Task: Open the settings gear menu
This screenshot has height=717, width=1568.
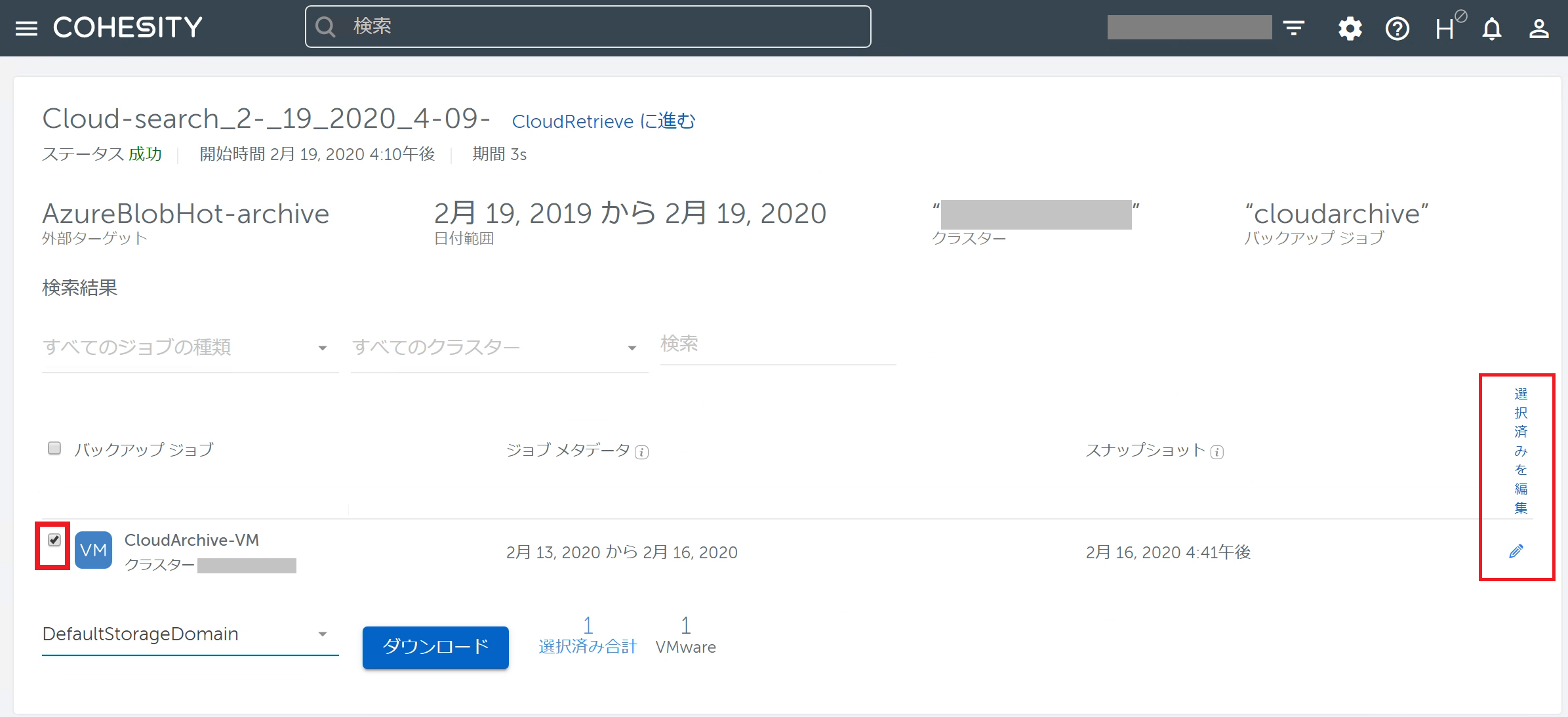Action: [x=1350, y=28]
